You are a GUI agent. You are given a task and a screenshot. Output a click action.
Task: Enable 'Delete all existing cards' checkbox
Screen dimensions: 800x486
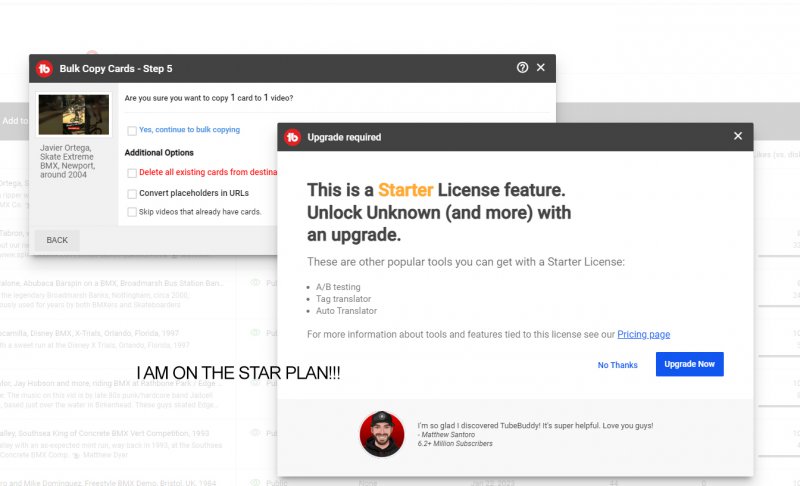click(132, 173)
